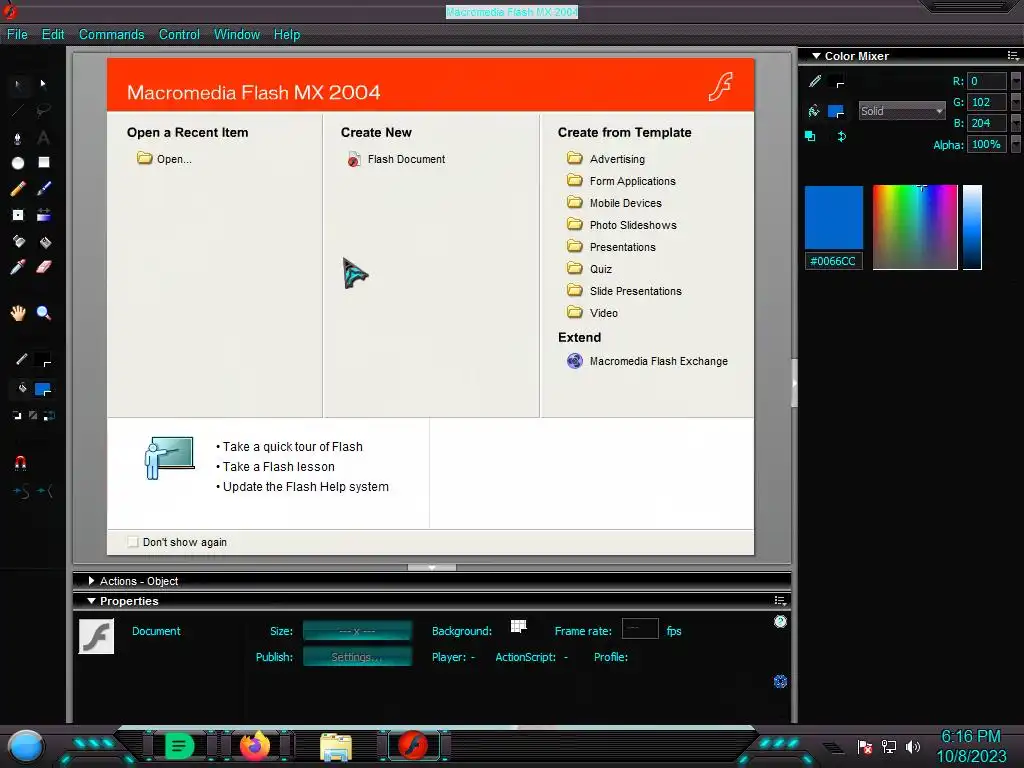
Task: Select the Free Transform tool
Action: click(18, 215)
